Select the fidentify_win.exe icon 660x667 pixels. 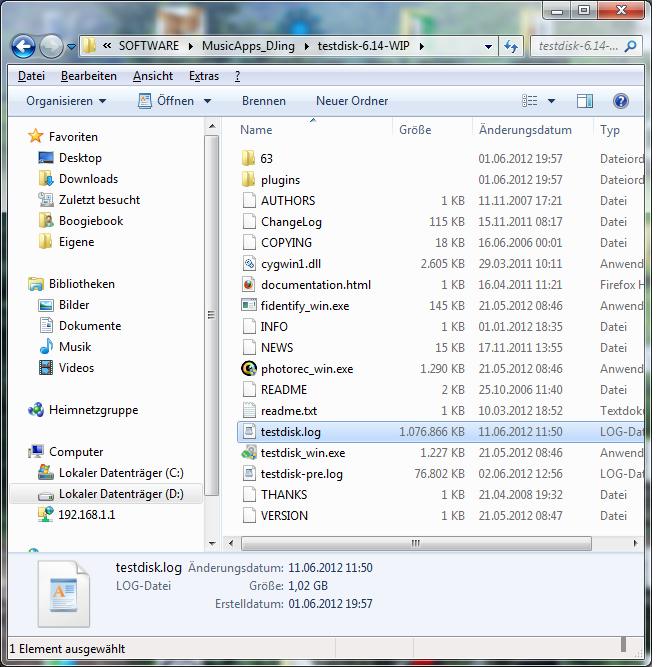pyautogui.click(x=249, y=305)
